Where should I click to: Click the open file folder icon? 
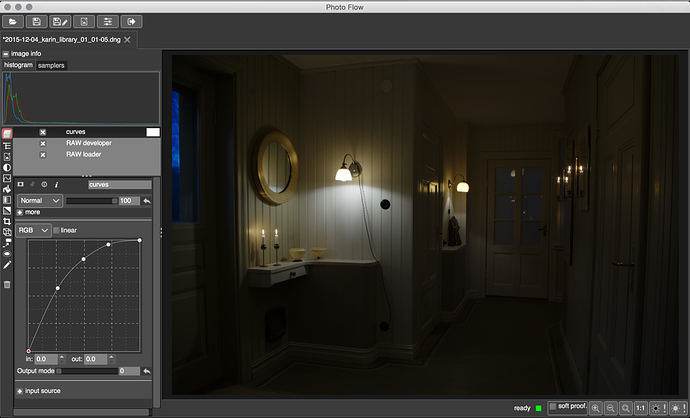click(x=13, y=21)
